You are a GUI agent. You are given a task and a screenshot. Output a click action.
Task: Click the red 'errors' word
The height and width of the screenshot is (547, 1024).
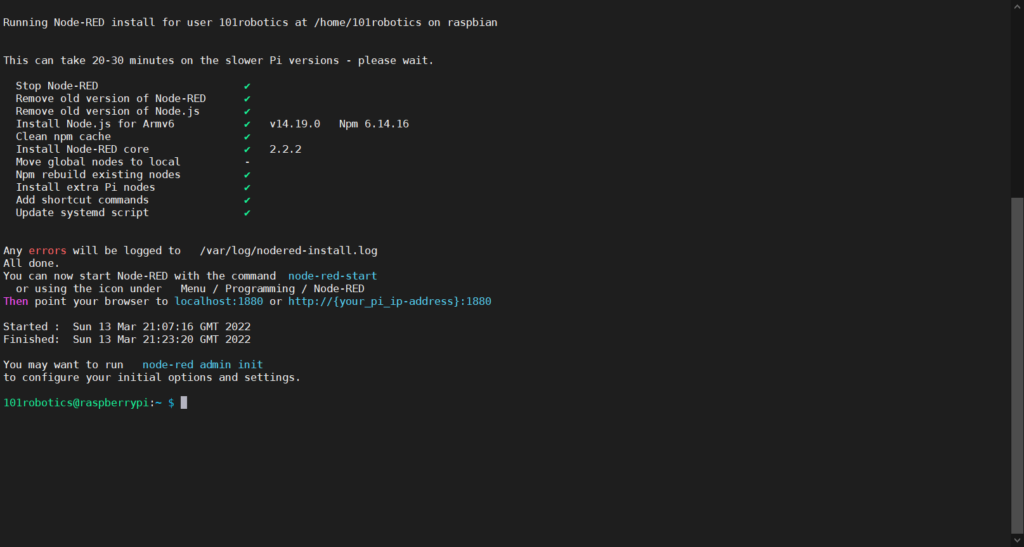(47, 251)
